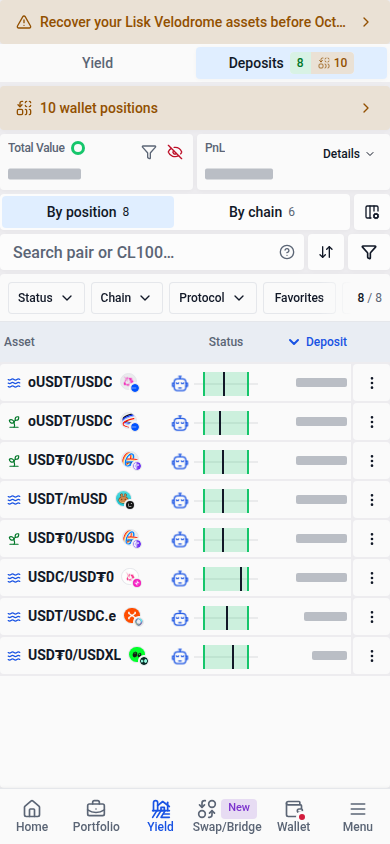Open the USD₮0/USDG position row
390x844 pixels.
175,539
